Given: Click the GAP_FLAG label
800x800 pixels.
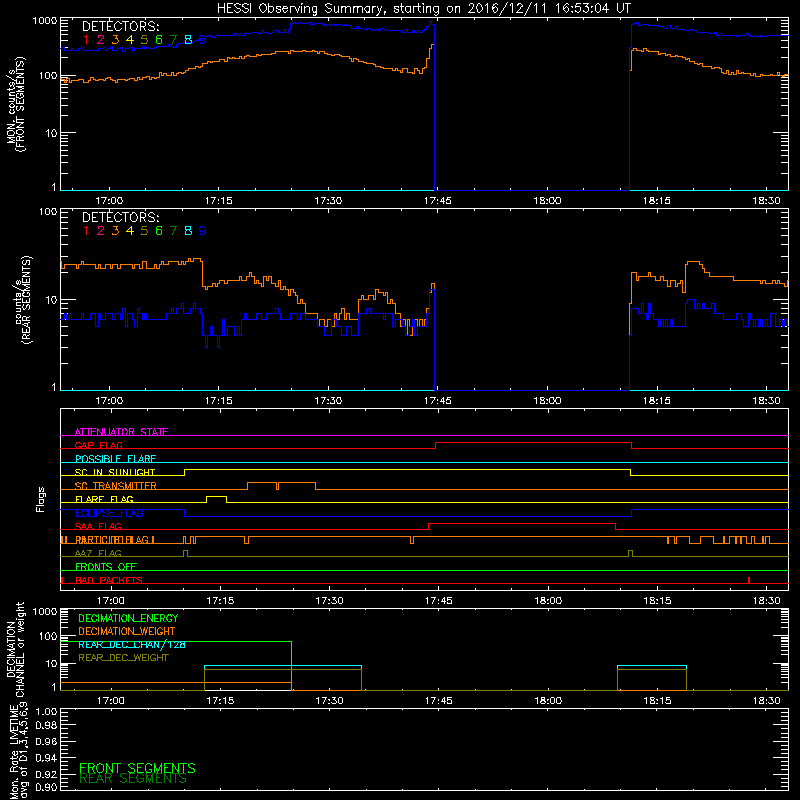Looking at the screenshot, I should point(98,445).
